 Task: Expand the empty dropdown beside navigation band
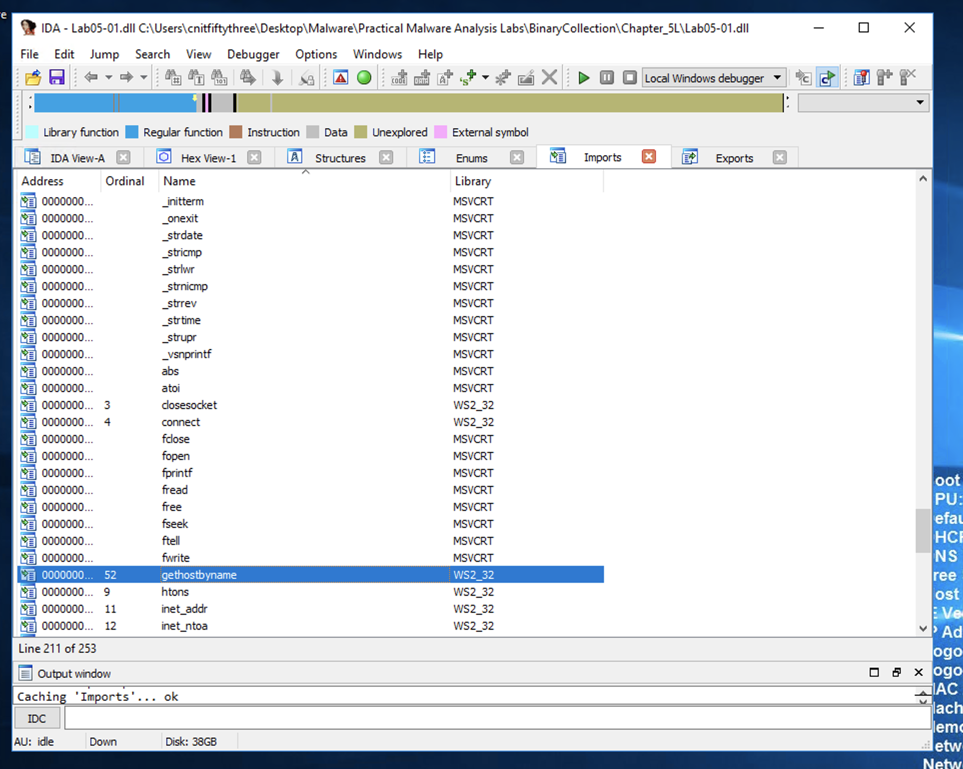[x=920, y=102]
